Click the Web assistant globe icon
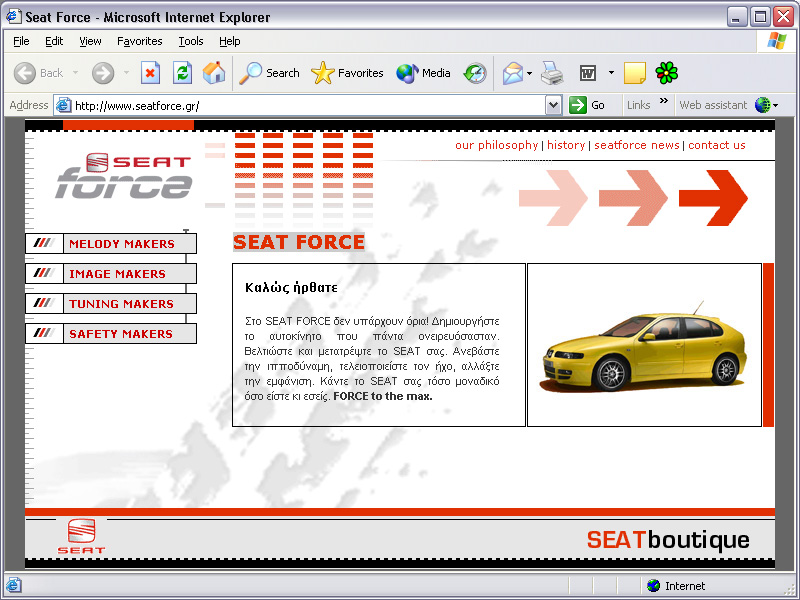 (x=762, y=105)
